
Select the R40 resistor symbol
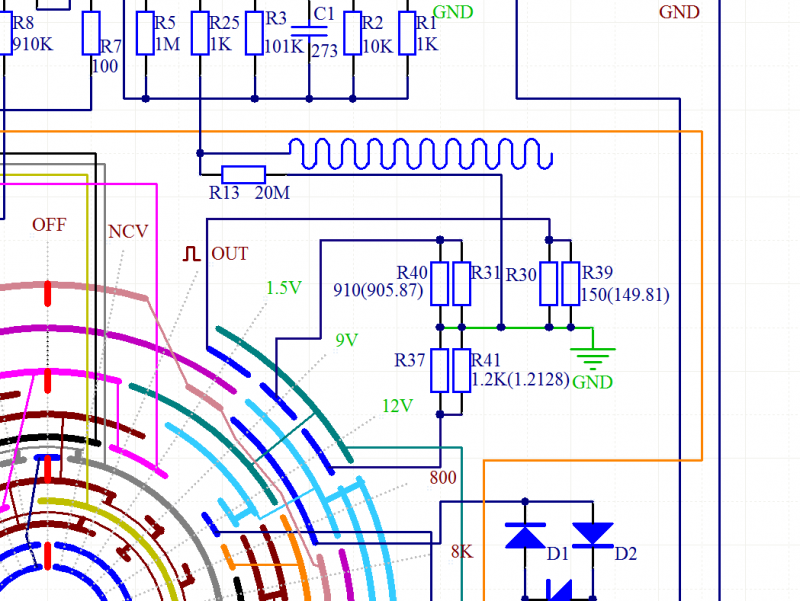441,284
